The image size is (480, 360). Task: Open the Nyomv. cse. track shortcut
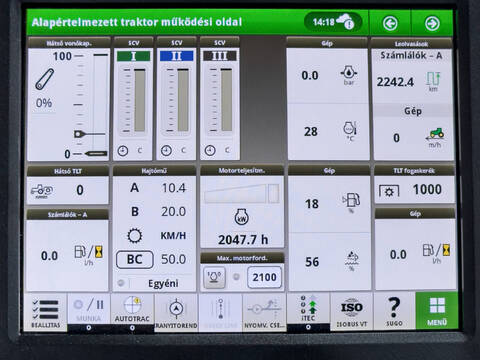(265, 312)
